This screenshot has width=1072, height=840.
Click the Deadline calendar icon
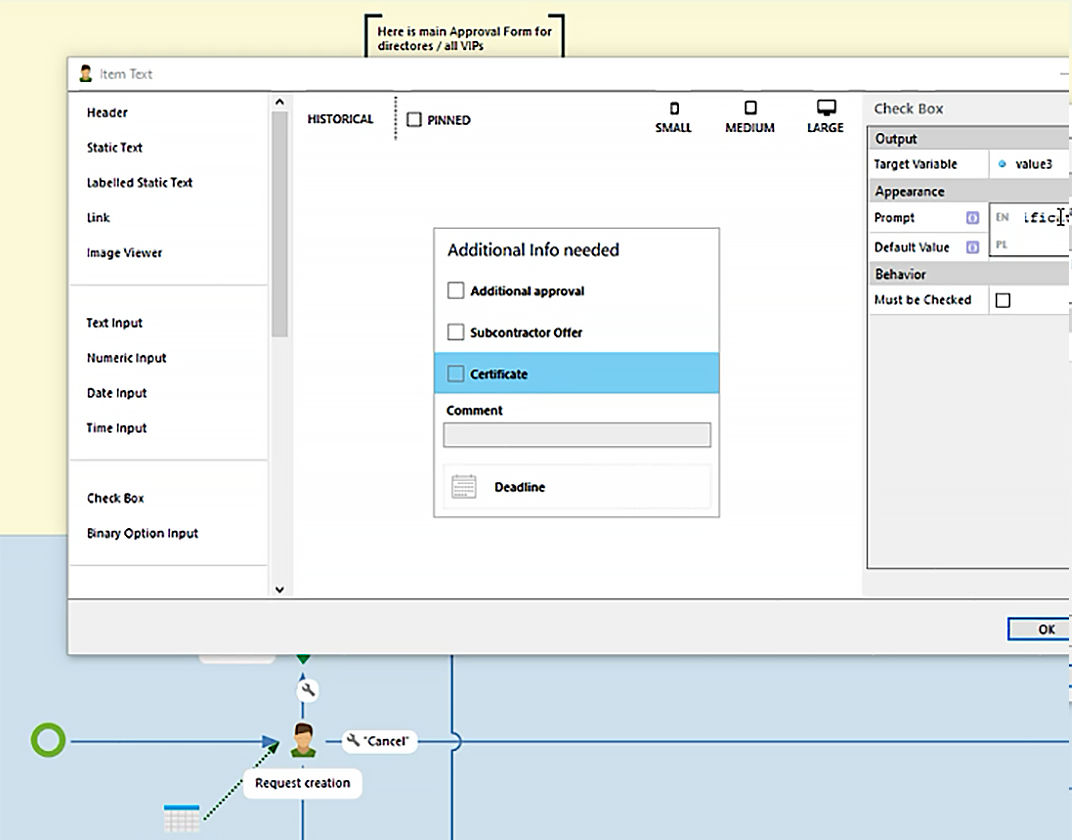464,487
